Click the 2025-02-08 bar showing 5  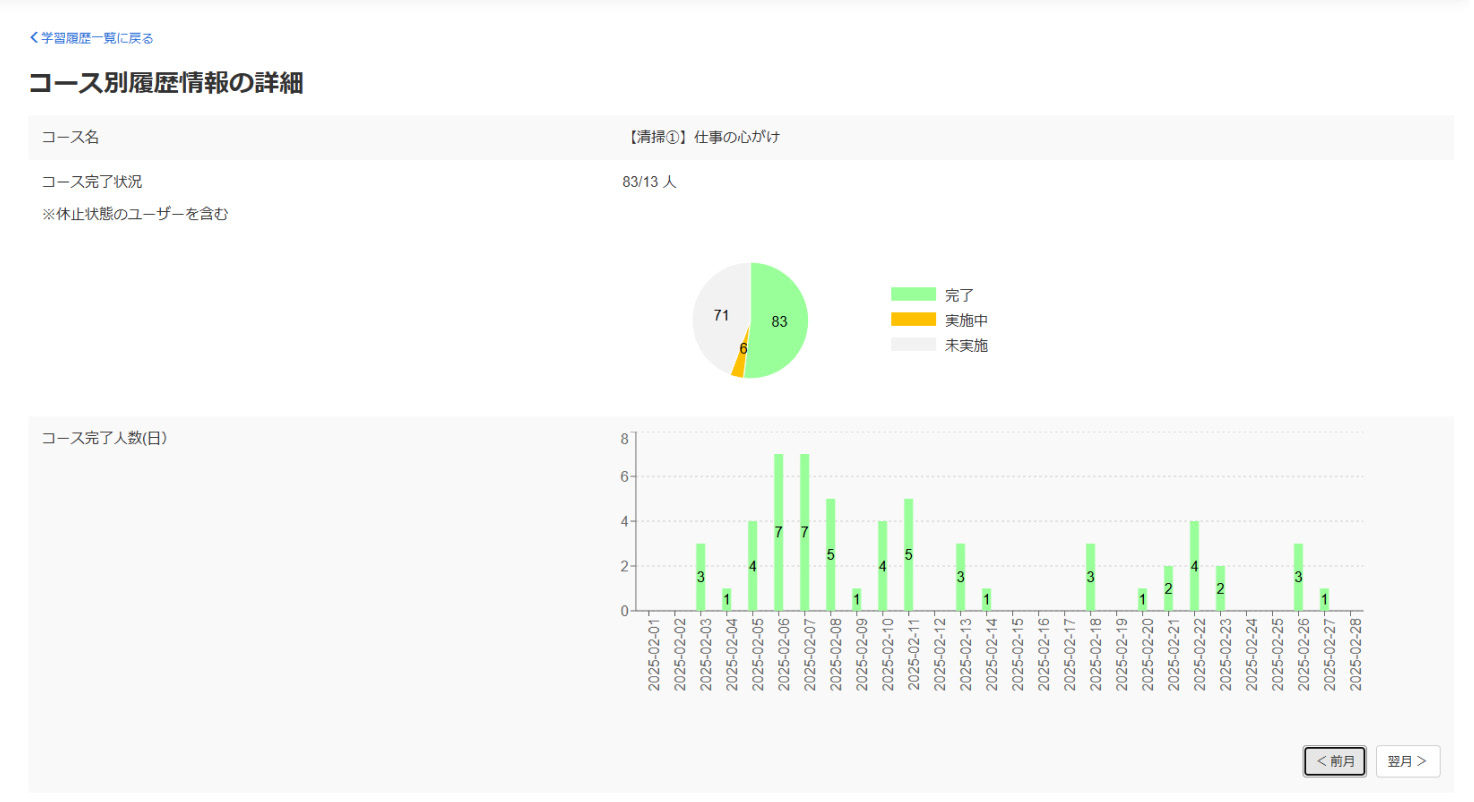831,555
